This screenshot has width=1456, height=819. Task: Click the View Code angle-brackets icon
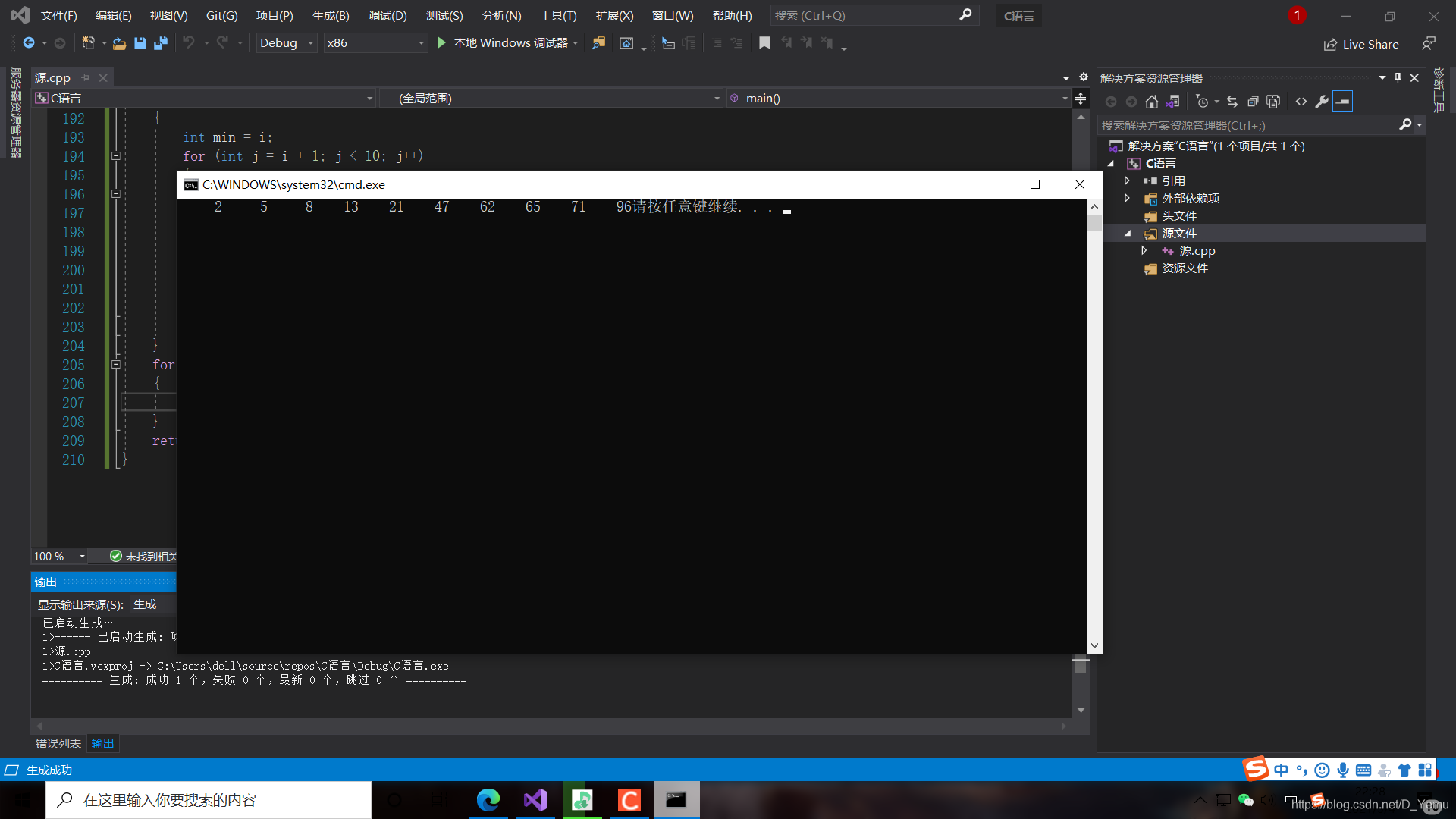coord(1301,102)
